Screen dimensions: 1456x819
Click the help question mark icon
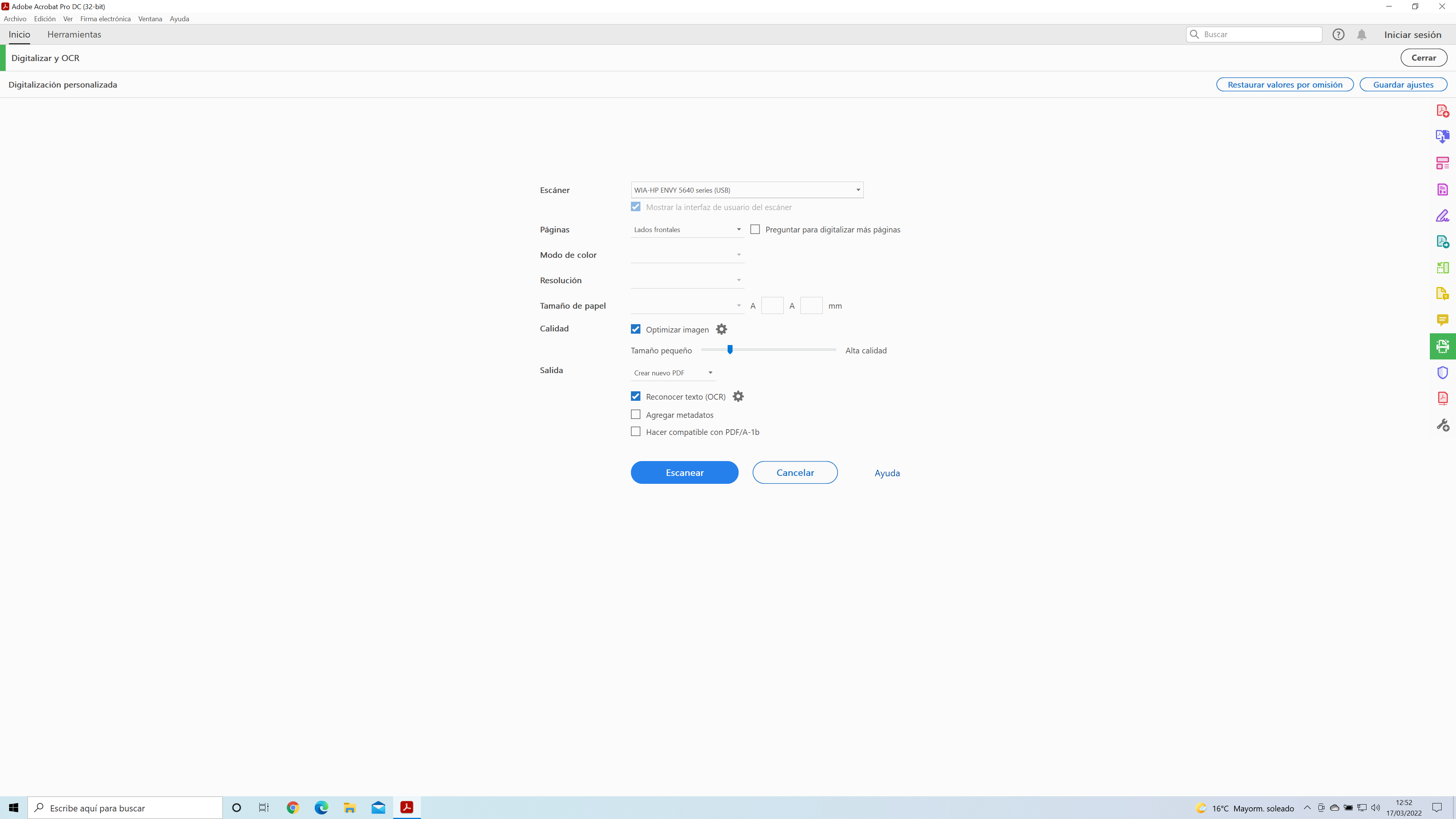pos(1338,35)
